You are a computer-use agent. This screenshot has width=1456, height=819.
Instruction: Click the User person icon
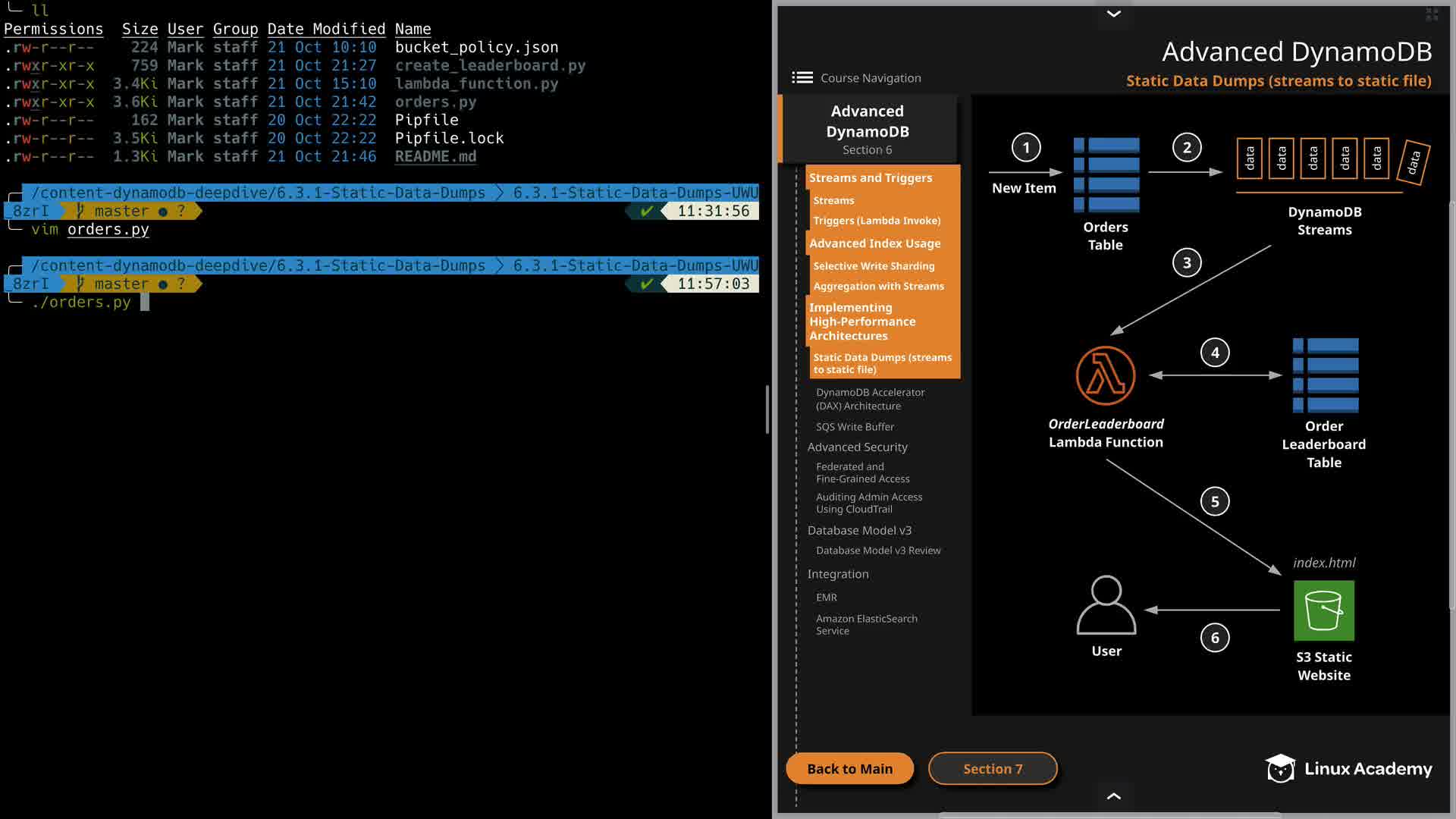tap(1106, 605)
